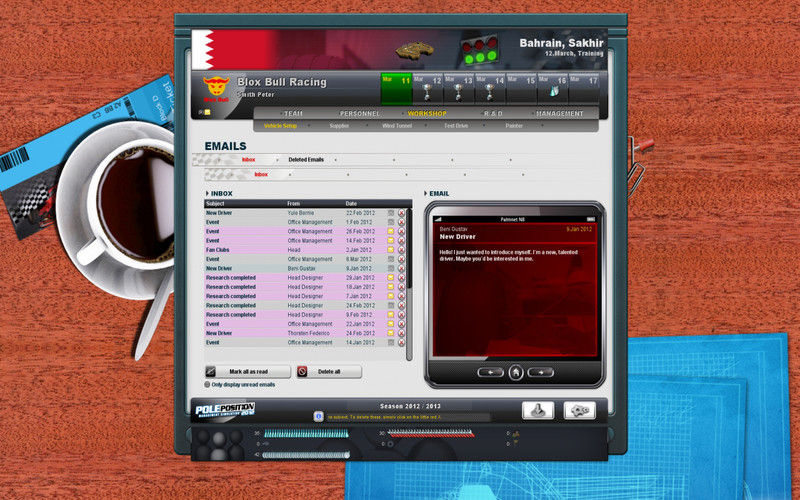Open the PERSONNEL menu
Screen dimensions: 800x500
(360, 113)
